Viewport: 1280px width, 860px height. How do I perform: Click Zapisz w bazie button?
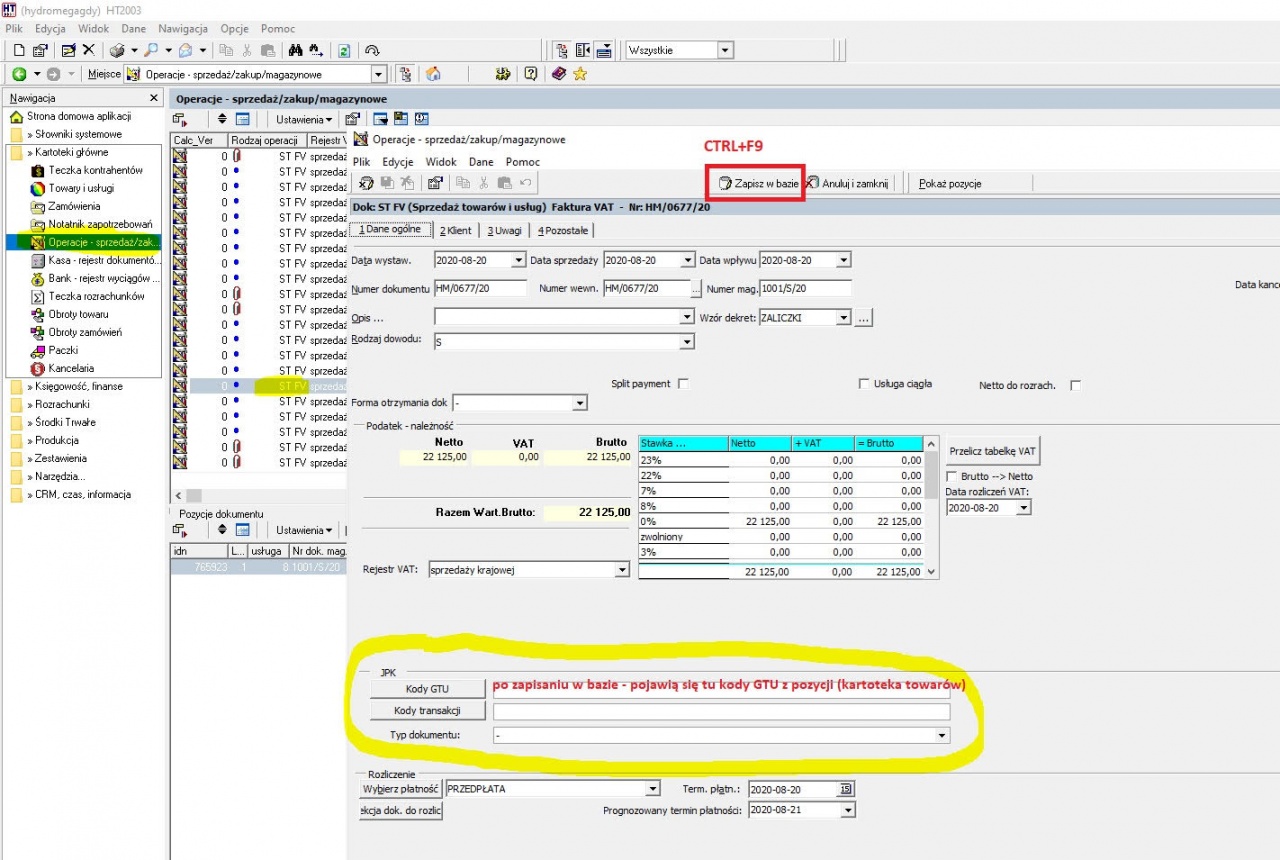coord(758,184)
